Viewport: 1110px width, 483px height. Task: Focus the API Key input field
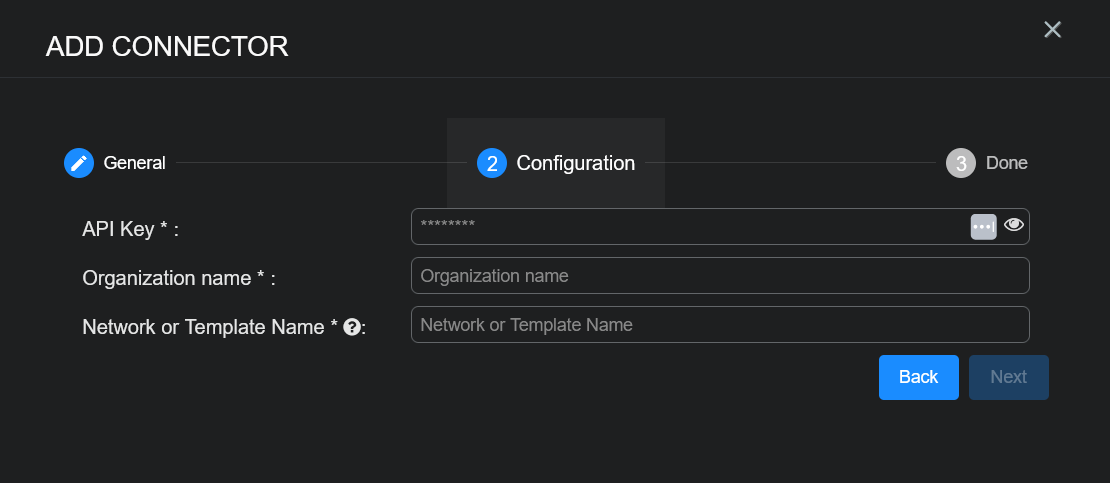[690, 227]
